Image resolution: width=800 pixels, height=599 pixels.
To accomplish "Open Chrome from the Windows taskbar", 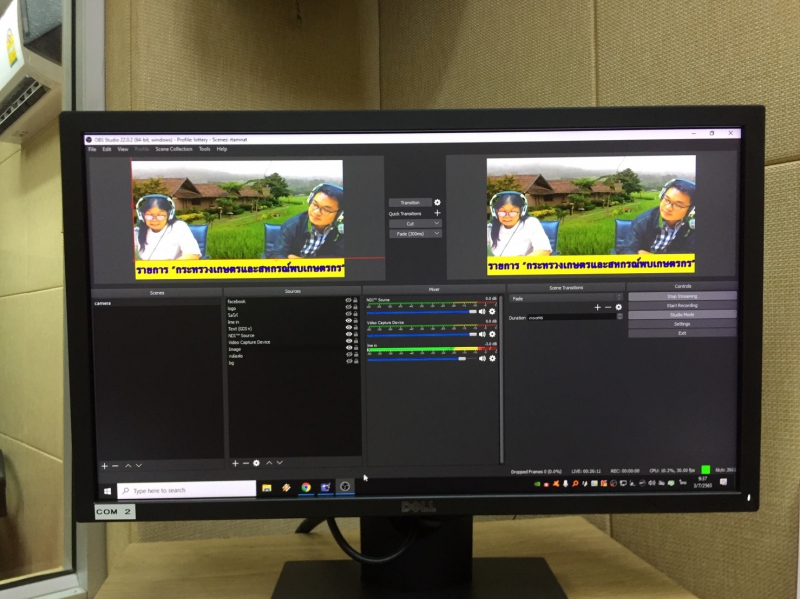I will [306, 487].
